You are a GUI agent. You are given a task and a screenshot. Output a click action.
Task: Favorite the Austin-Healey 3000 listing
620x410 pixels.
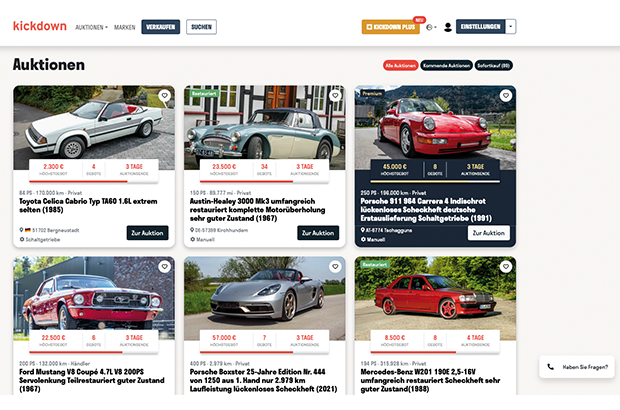pyautogui.click(x=335, y=95)
